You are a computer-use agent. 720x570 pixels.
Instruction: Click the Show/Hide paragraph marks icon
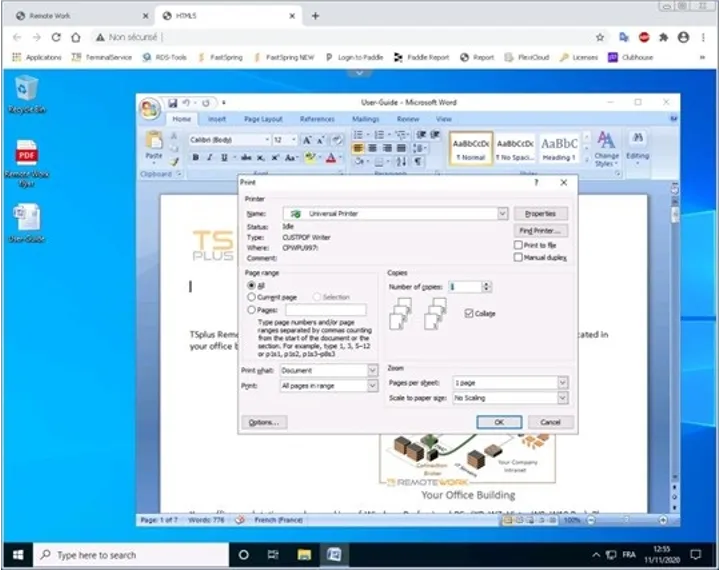[x=418, y=161]
